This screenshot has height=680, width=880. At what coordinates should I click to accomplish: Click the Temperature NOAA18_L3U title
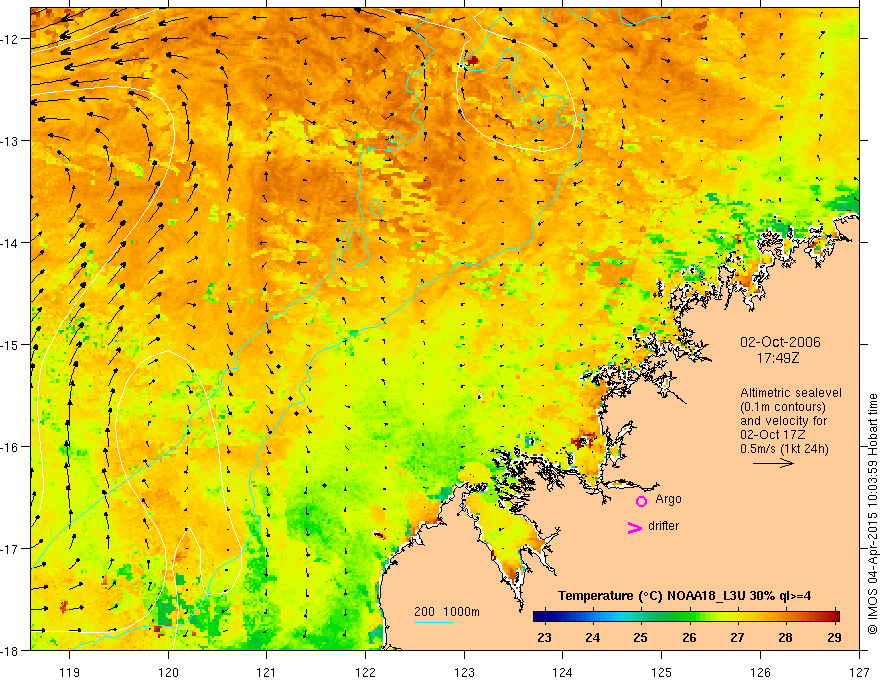coord(684,596)
